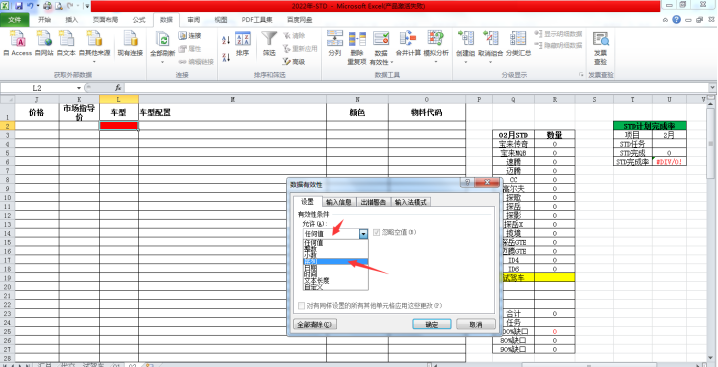Switch to the 出错警告 dialog tab

373,202
